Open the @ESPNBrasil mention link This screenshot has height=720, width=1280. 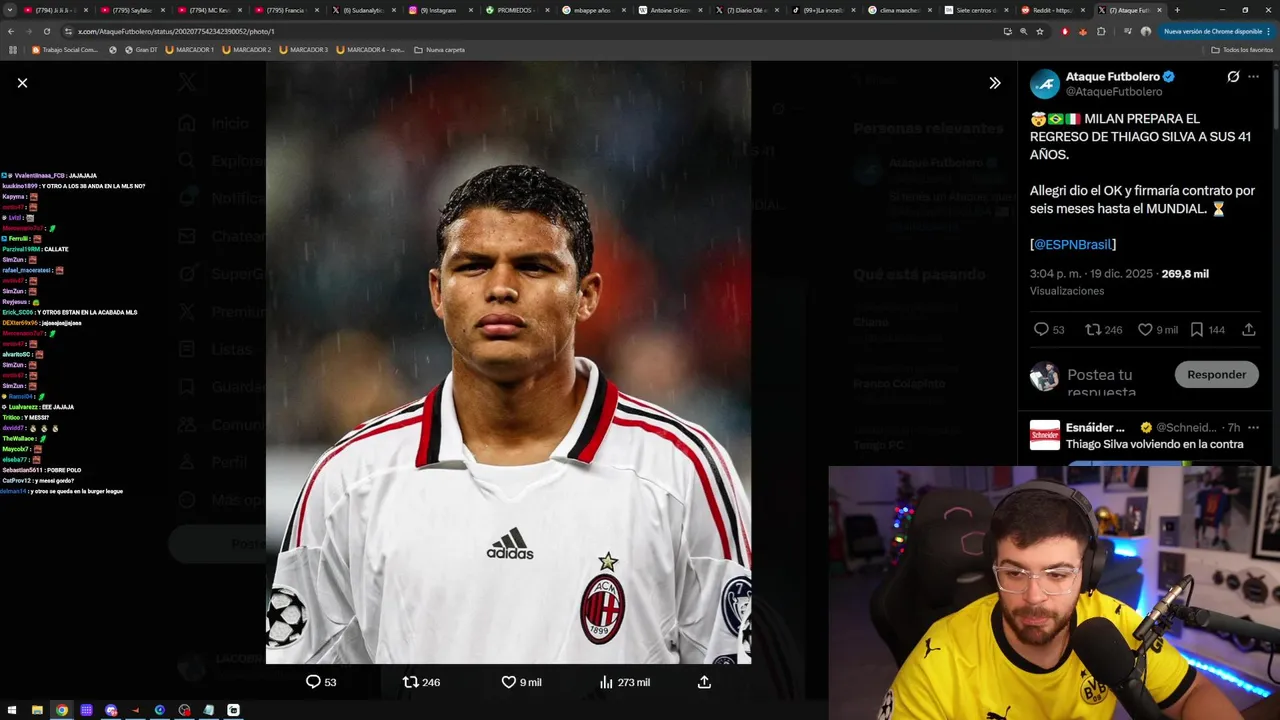(1073, 244)
